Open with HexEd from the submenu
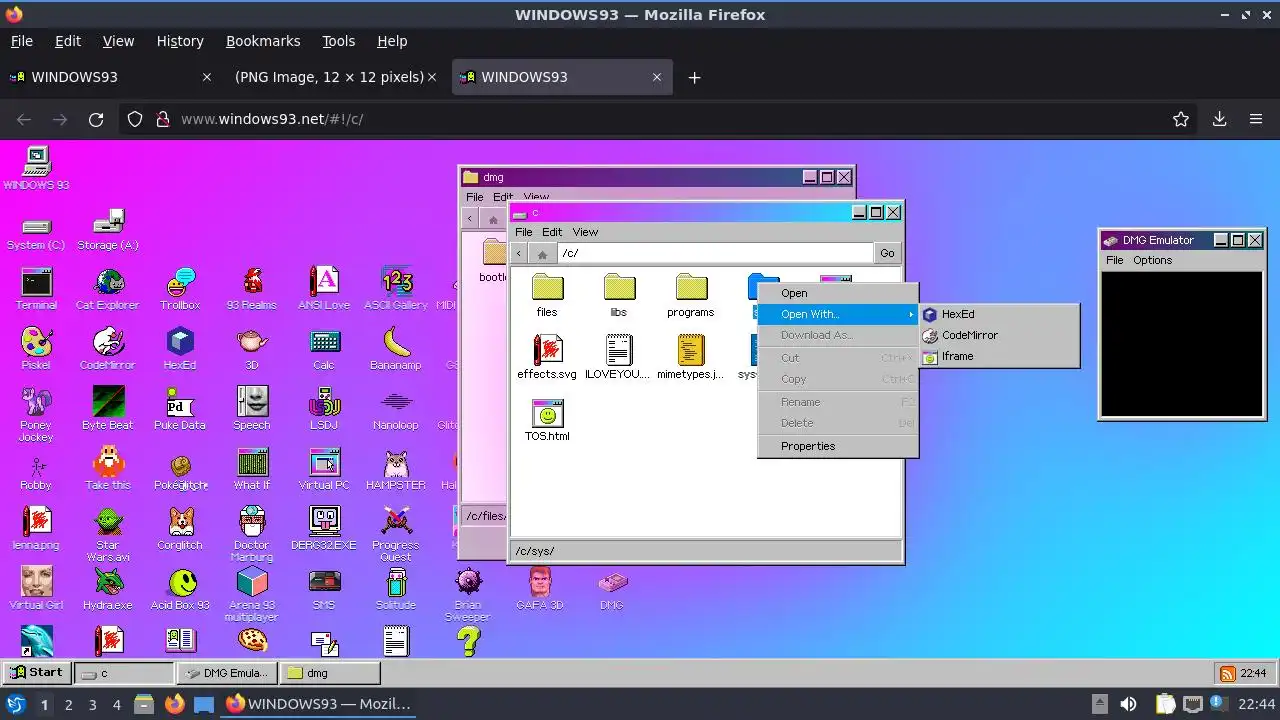The image size is (1280, 720). [x=1000, y=314]
